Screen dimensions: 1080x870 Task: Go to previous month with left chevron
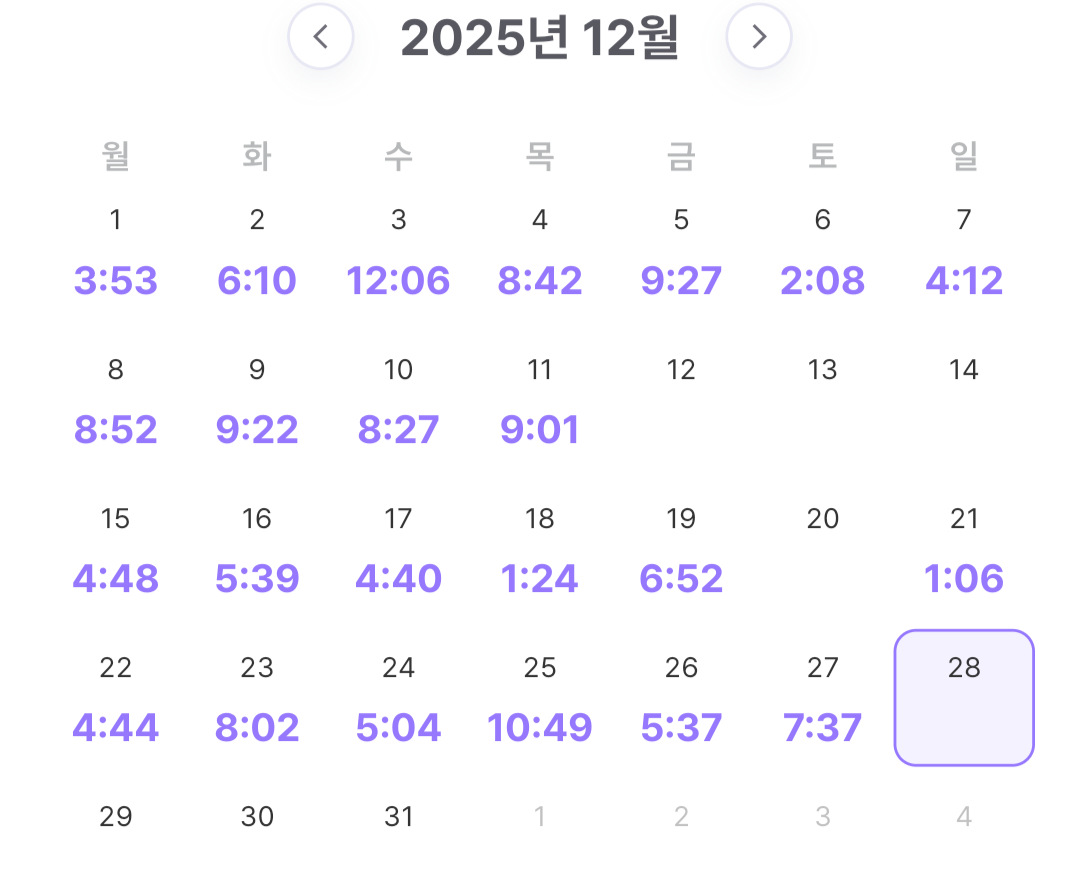point(321,37)
